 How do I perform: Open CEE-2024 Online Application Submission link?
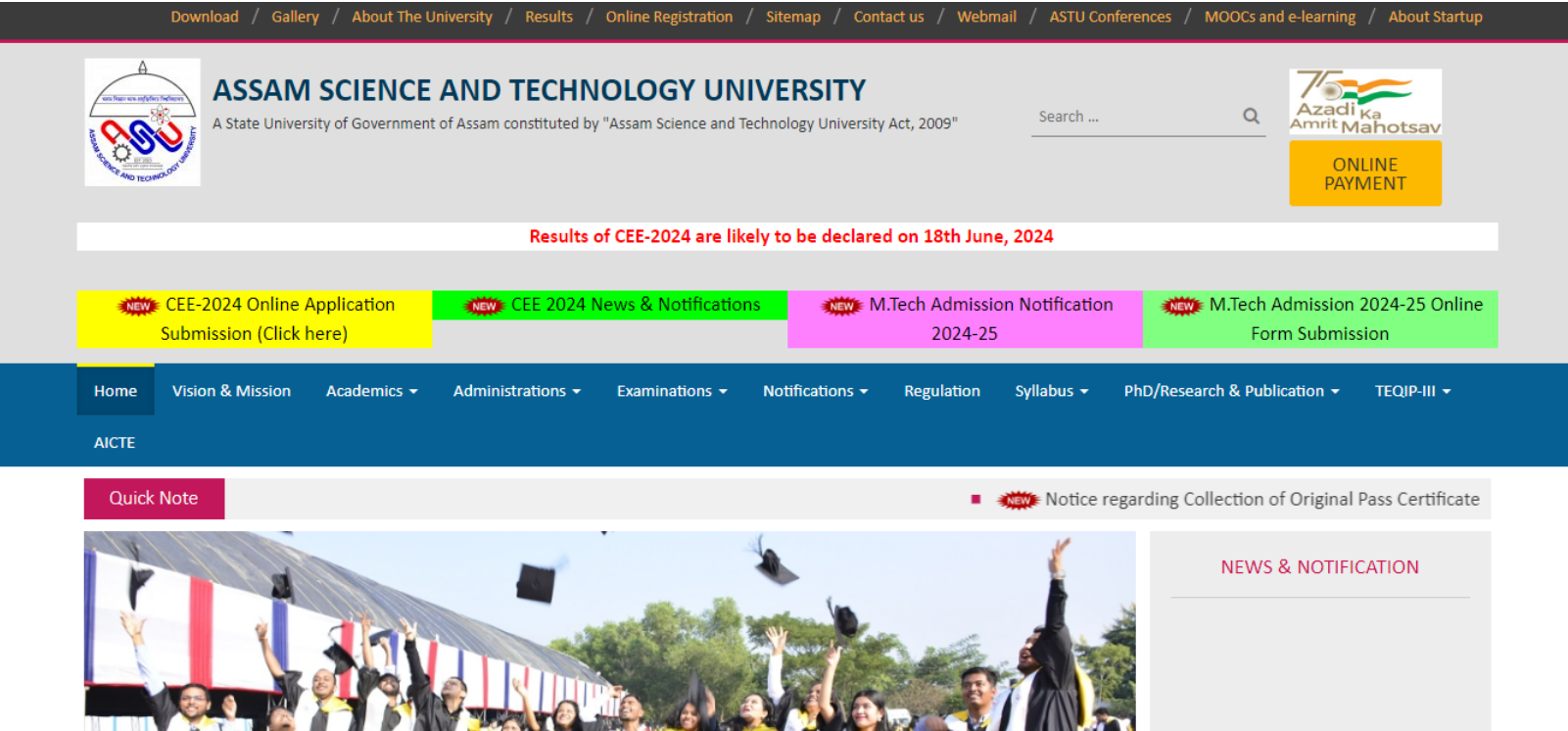255,319
